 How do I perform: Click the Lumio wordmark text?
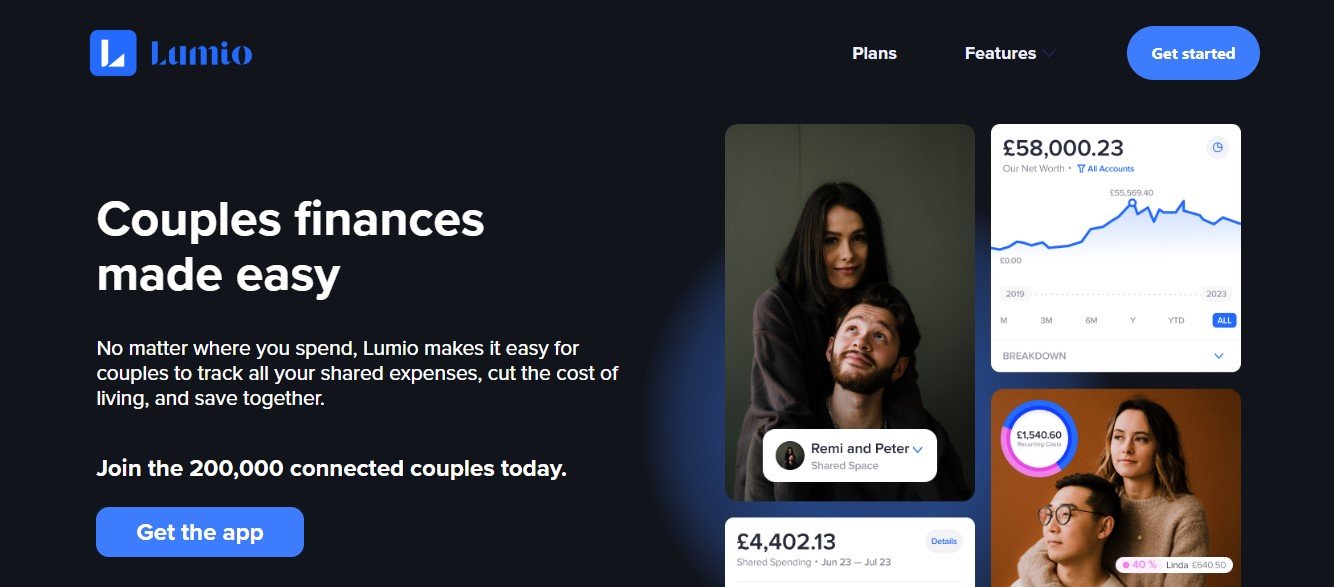tap(201, 54)
